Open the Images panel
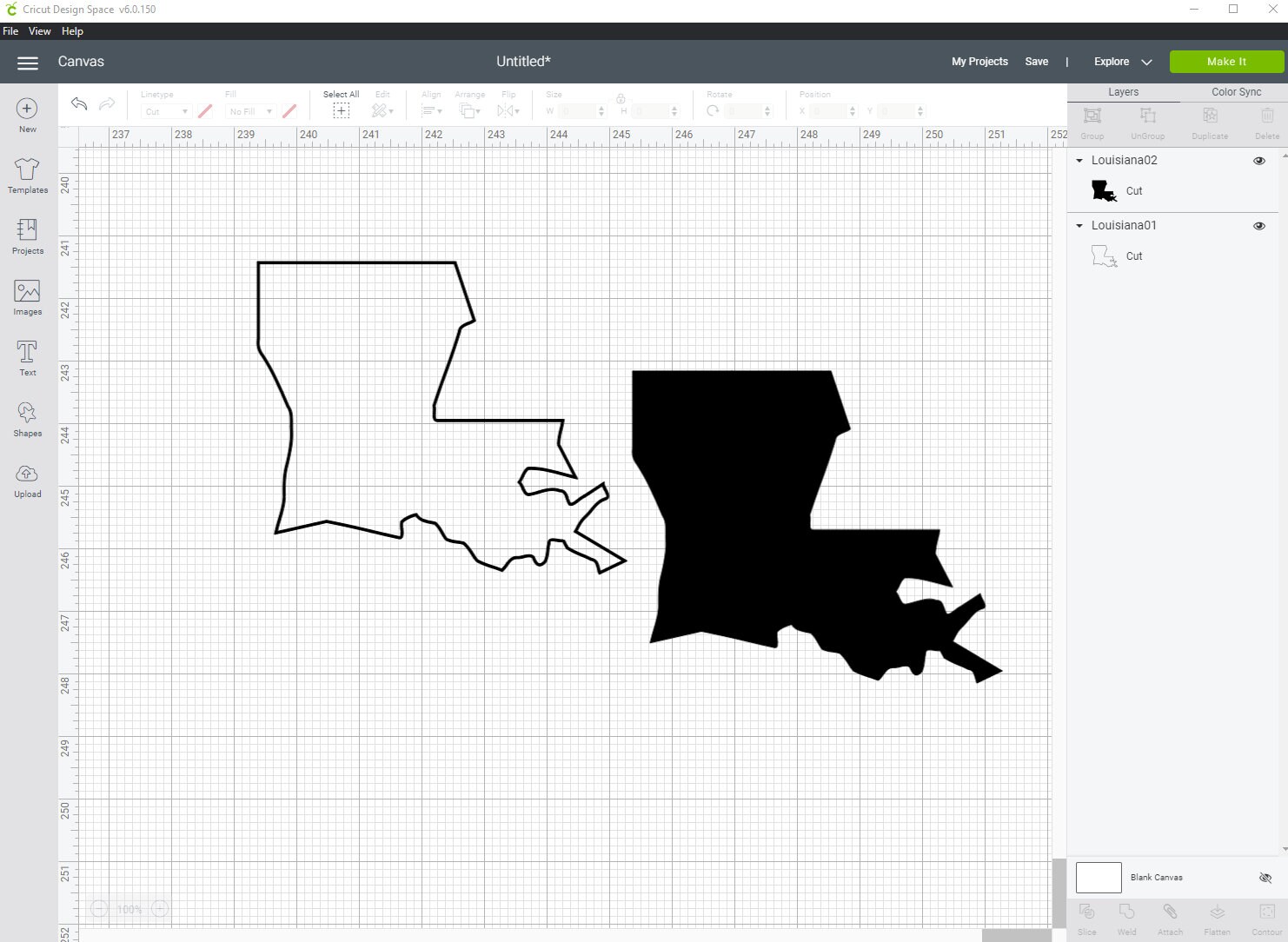 pos(27,298)
